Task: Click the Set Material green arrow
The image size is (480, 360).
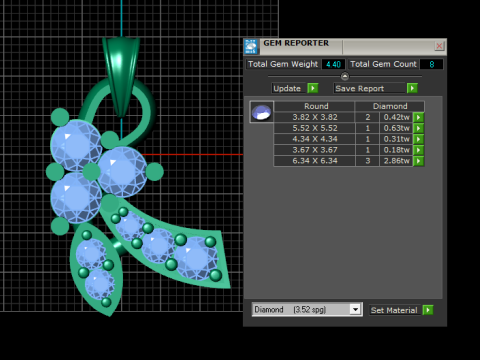Action: (x=428, y=310)
